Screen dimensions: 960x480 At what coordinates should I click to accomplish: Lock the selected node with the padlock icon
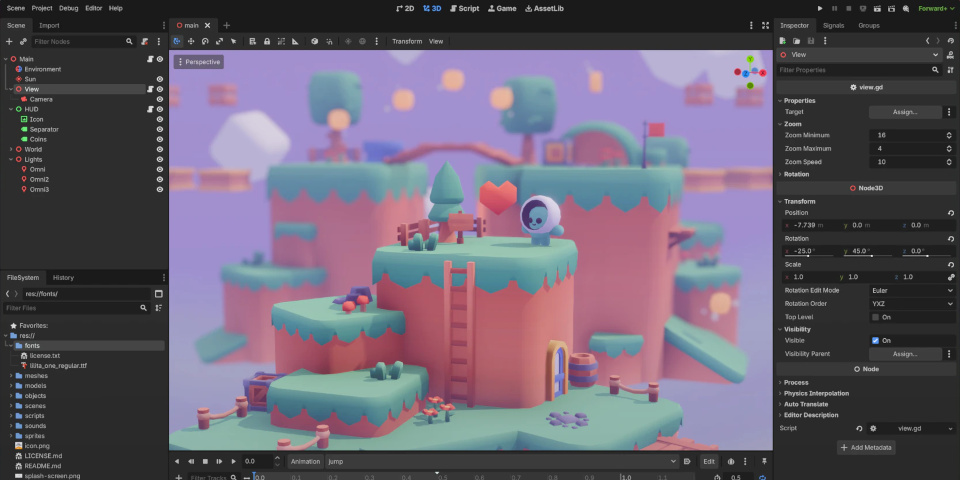pos(267,41)
